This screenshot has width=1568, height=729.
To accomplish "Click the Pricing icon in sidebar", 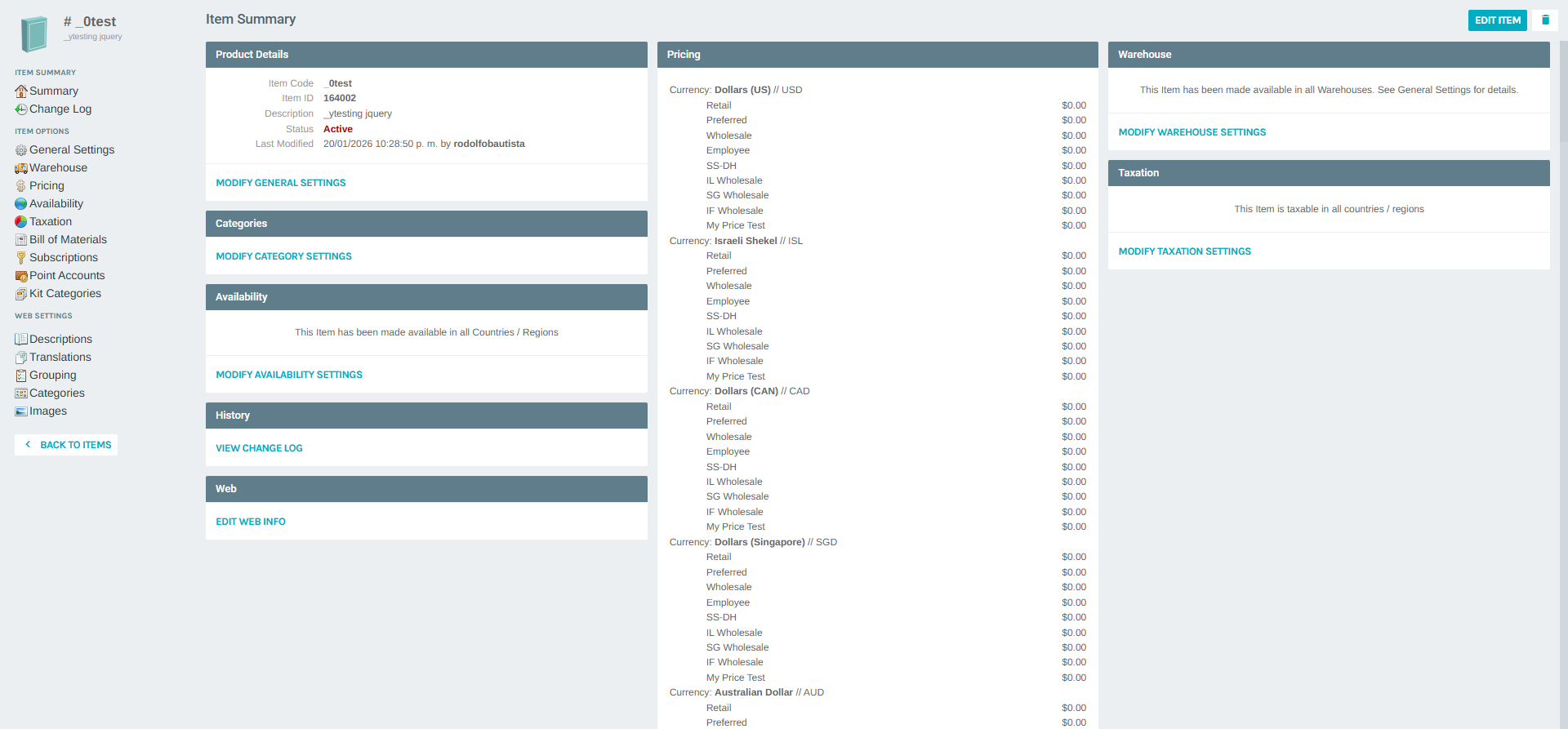I will point(21,186).
